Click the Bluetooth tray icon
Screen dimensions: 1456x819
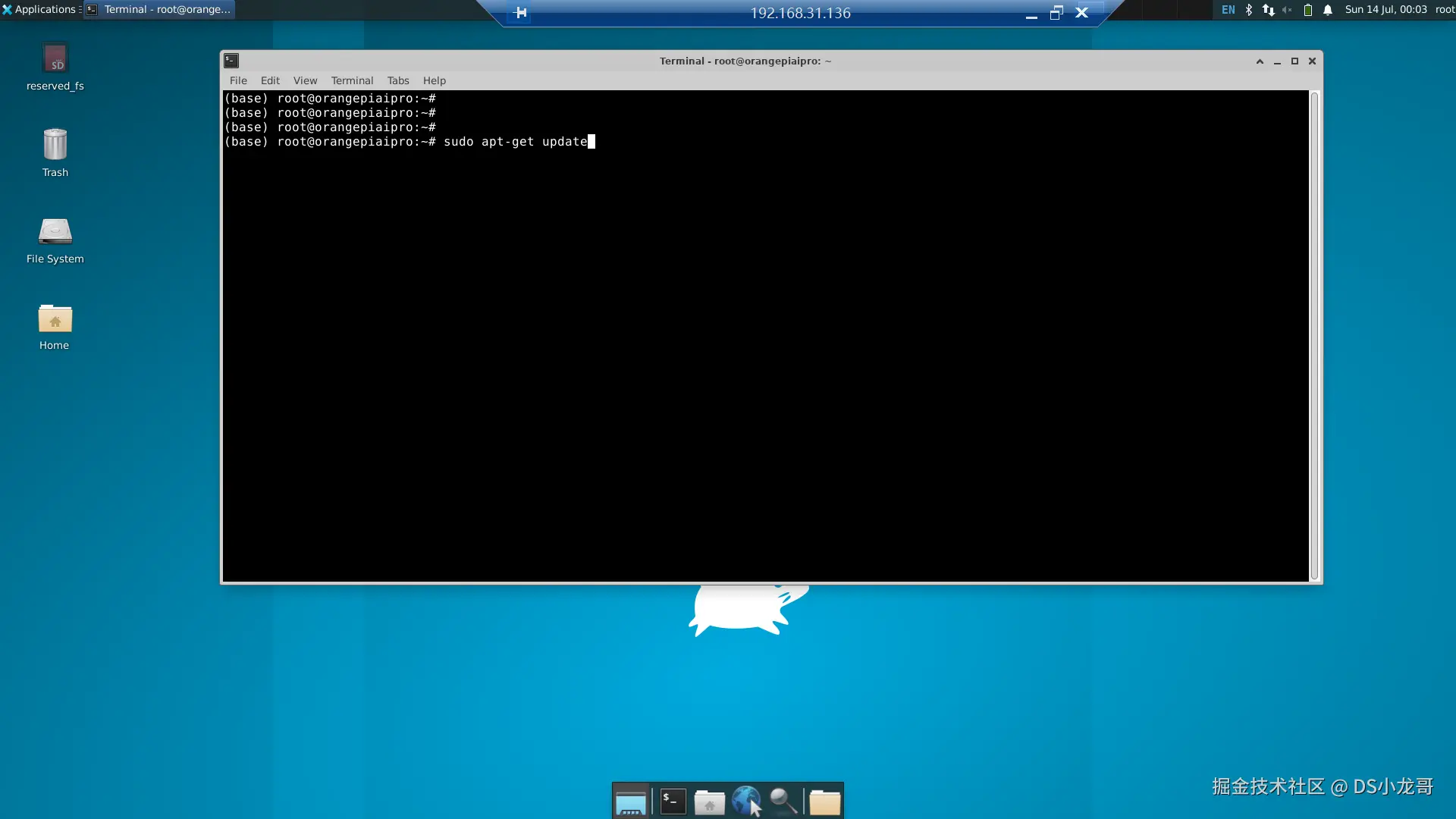pos(1249,10)
